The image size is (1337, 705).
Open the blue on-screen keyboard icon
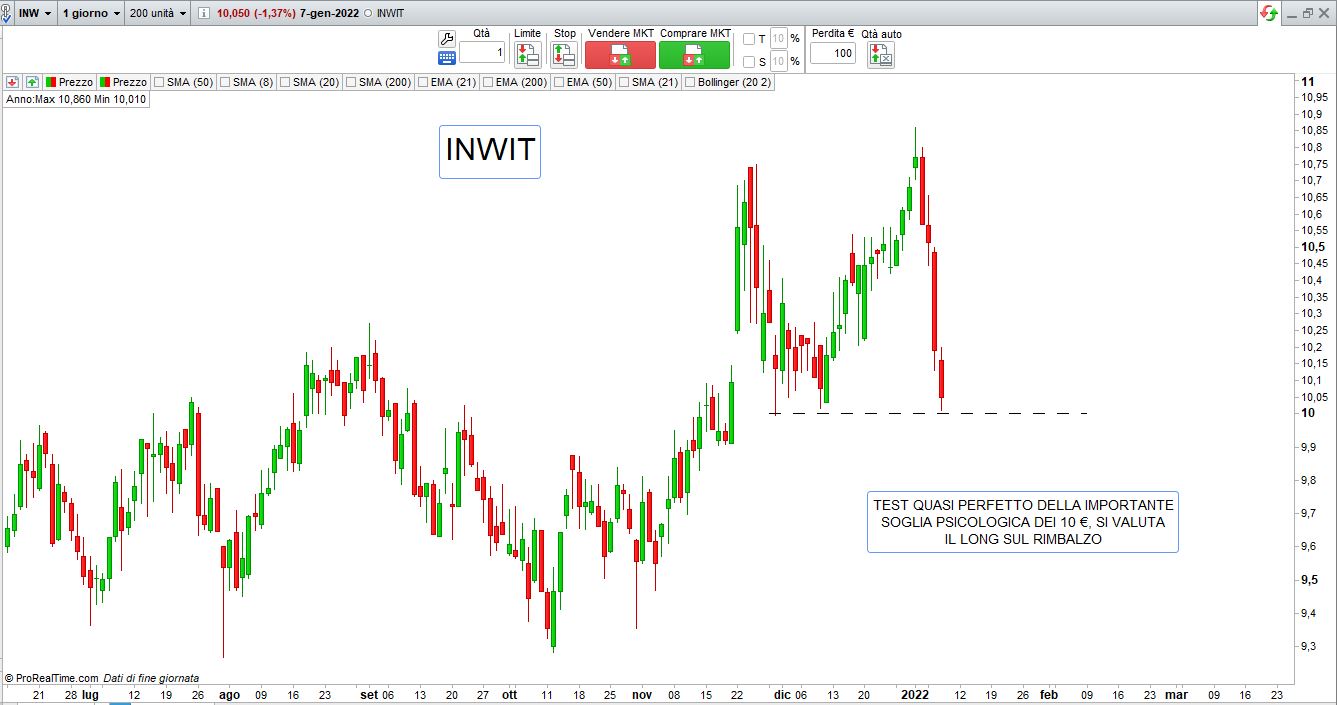(x=446, y=58)
